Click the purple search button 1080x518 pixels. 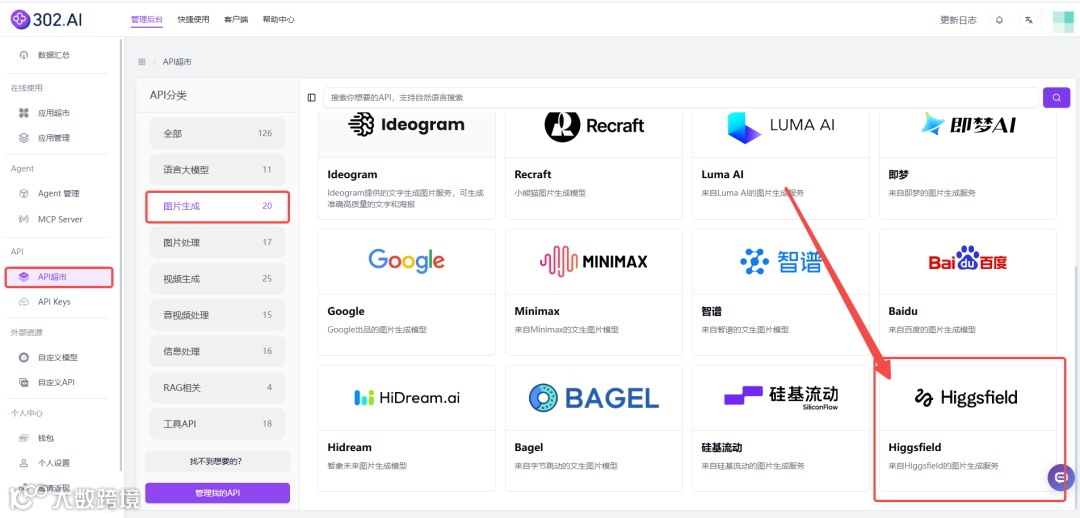point(1057,98)
